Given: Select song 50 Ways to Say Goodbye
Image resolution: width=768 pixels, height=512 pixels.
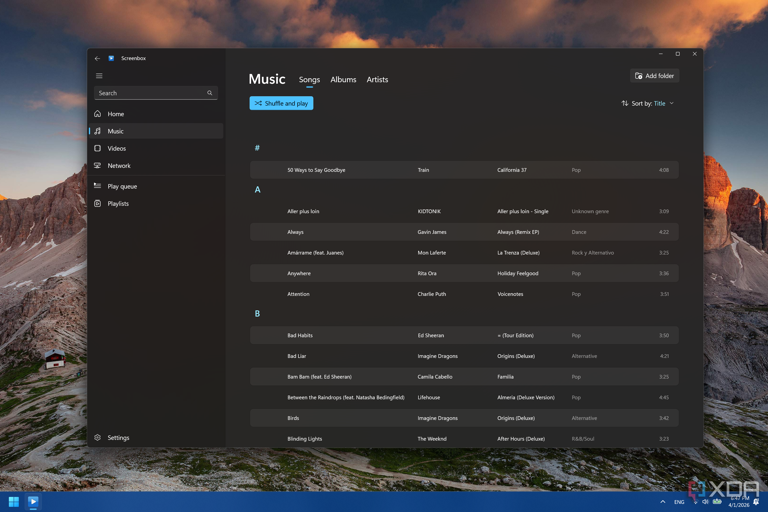Looking at the screenshot, I should point(464,170).
